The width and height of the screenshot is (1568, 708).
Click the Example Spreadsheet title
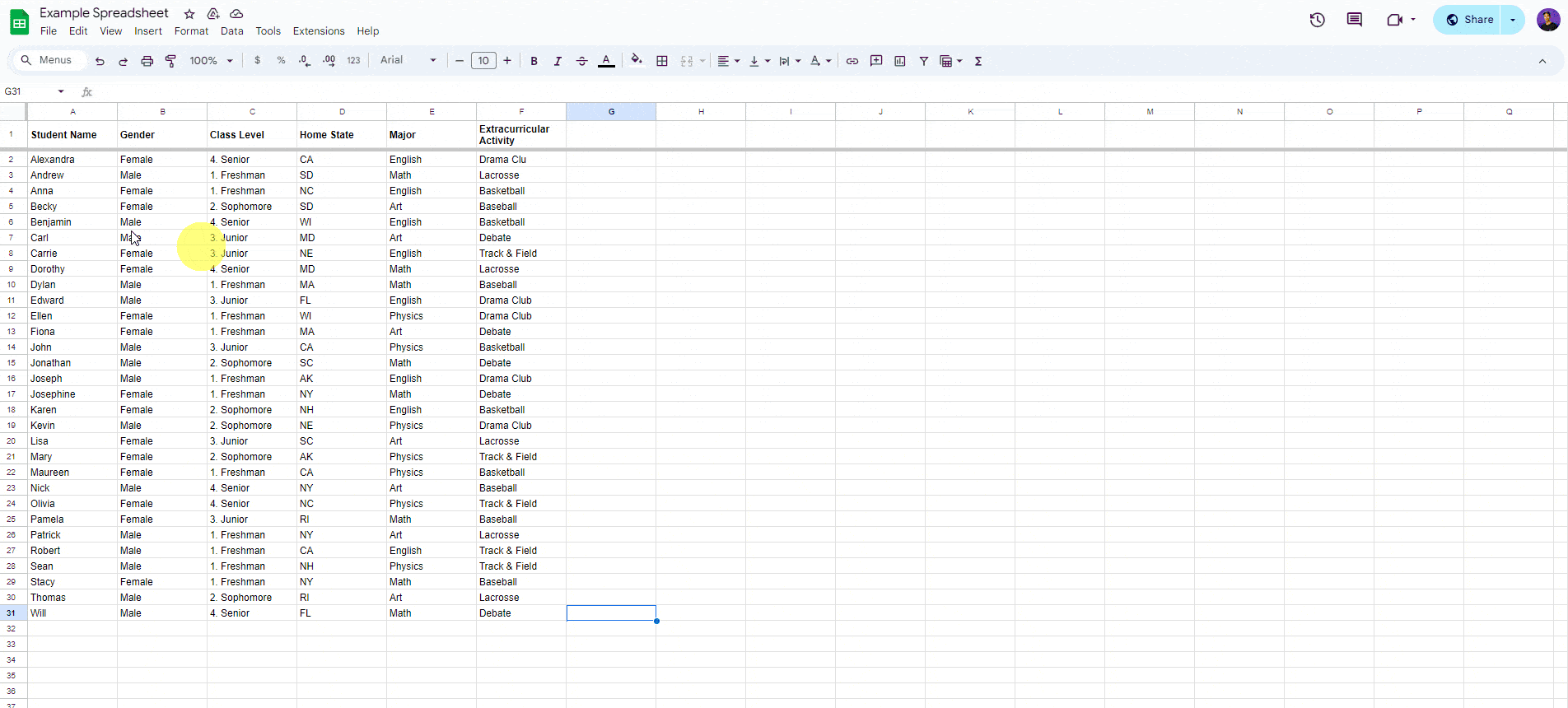pos(104,13)
